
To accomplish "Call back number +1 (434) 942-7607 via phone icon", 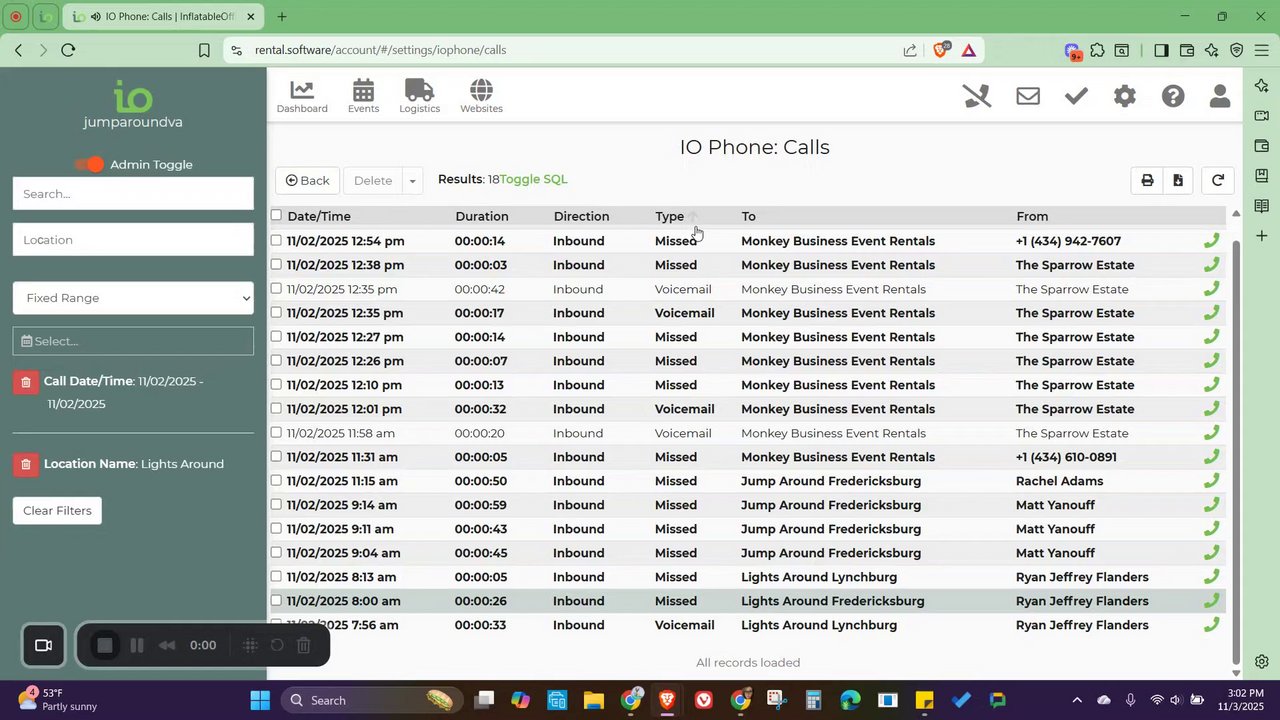I will (1211, 241).
